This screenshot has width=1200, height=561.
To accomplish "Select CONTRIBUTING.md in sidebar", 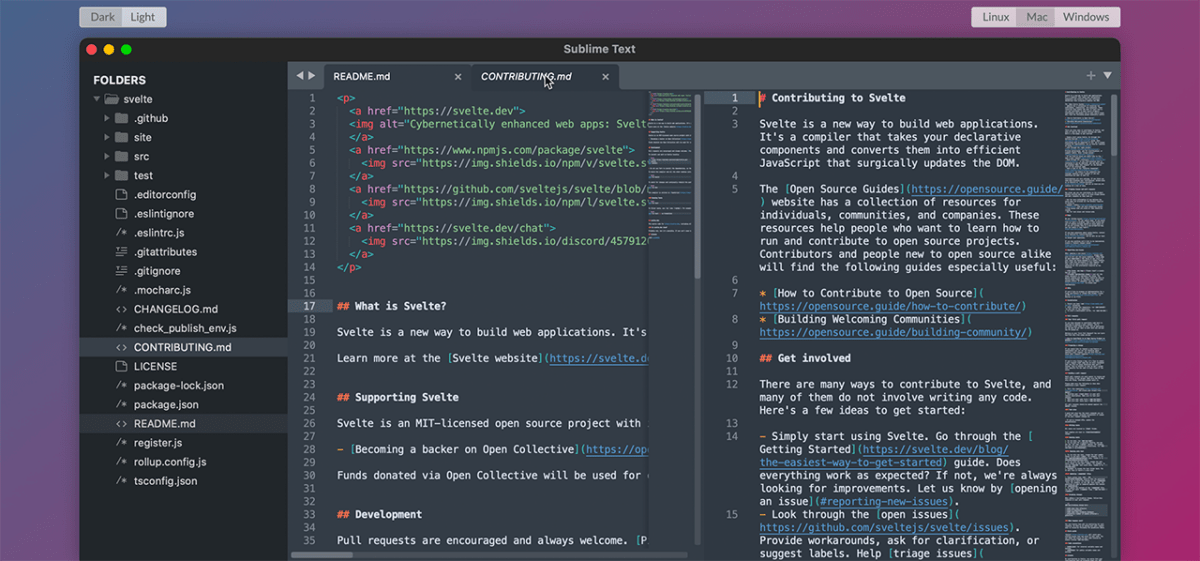I will coord(183,347).
